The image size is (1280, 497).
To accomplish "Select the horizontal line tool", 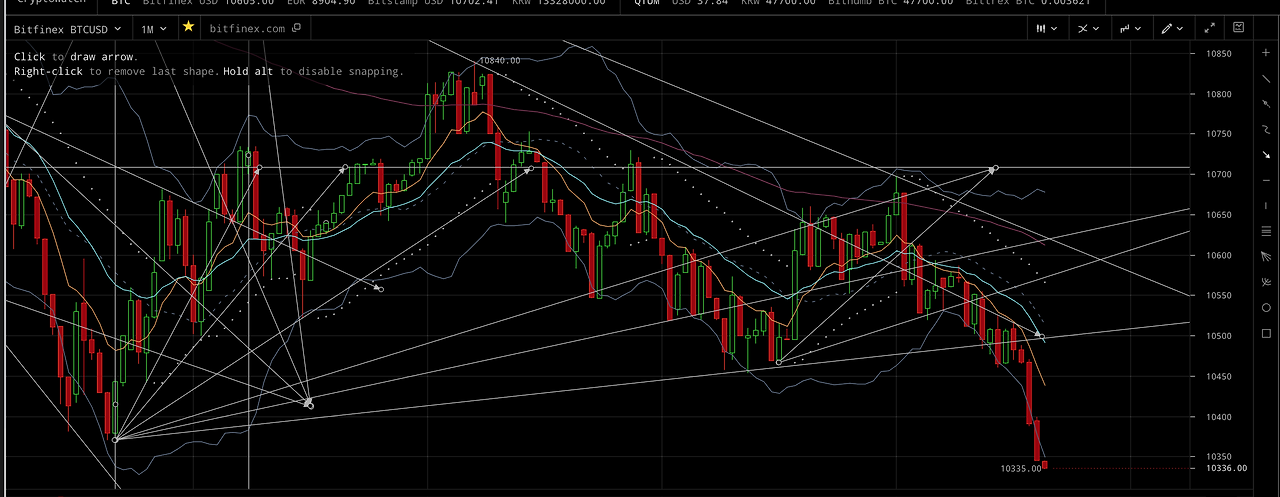I will (1266, 180).
